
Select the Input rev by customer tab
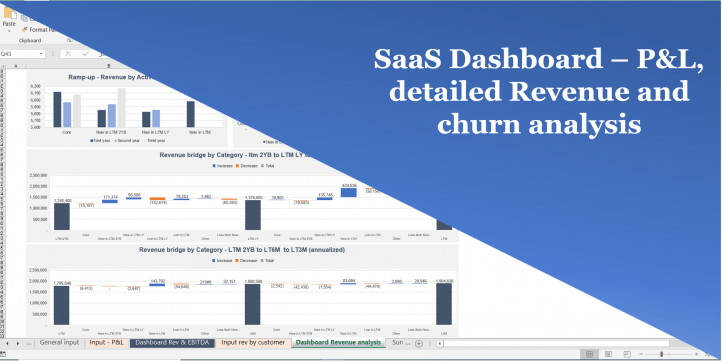[x=253, y=343]
